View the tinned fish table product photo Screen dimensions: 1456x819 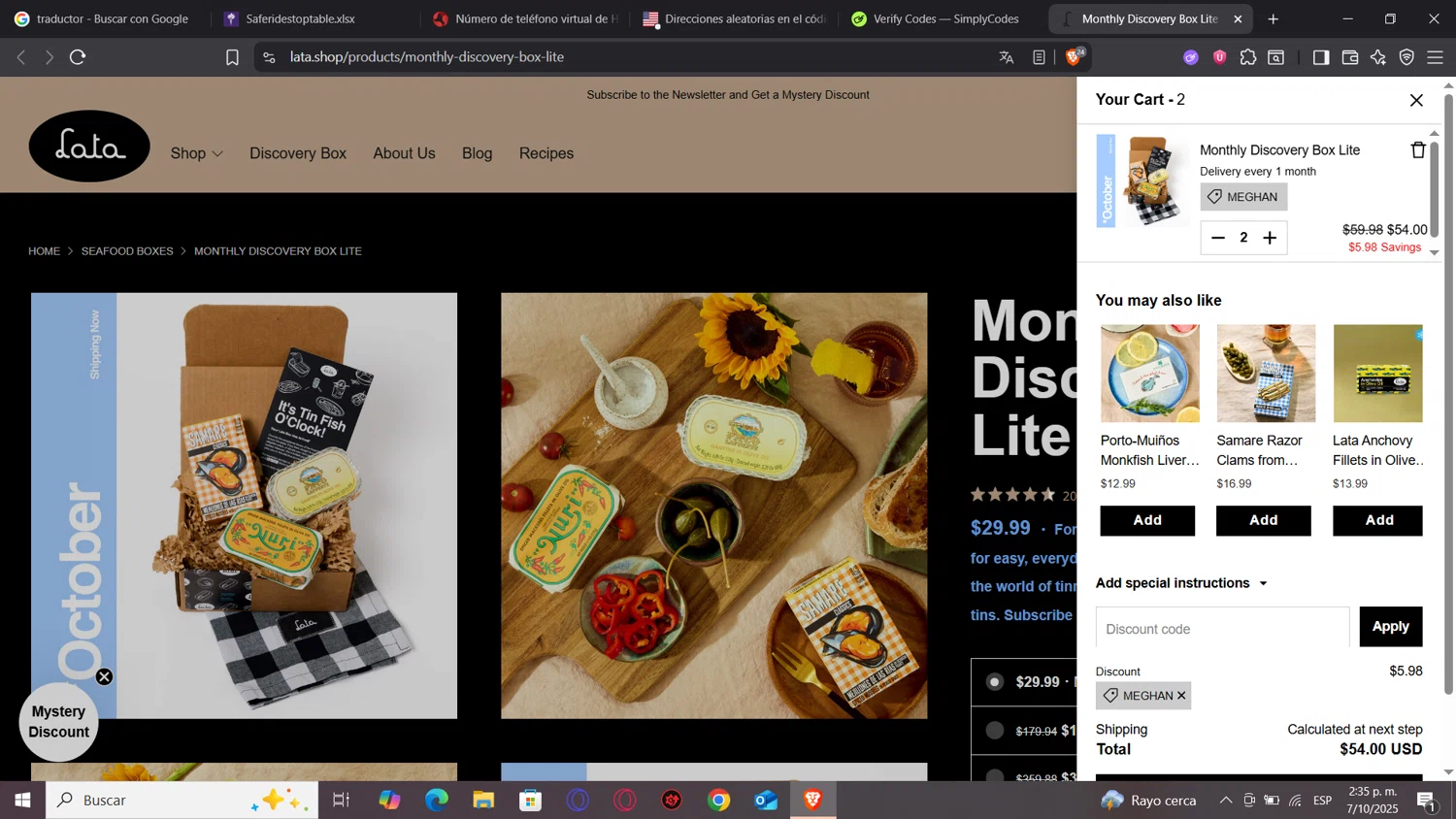[x=713, y=506]
